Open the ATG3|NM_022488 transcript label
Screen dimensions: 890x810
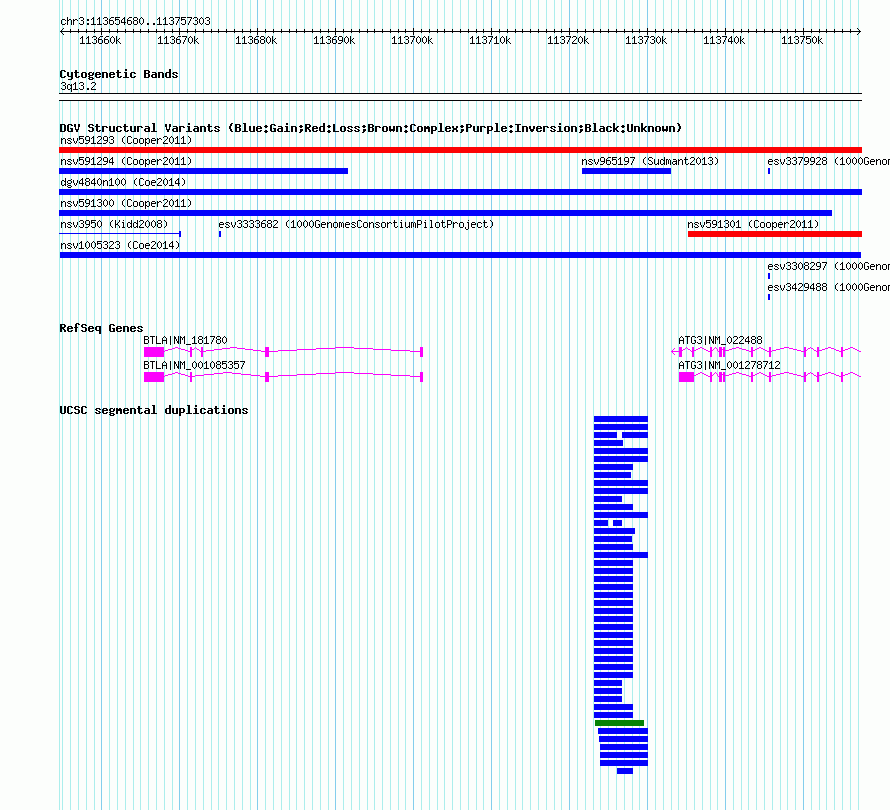721,340
